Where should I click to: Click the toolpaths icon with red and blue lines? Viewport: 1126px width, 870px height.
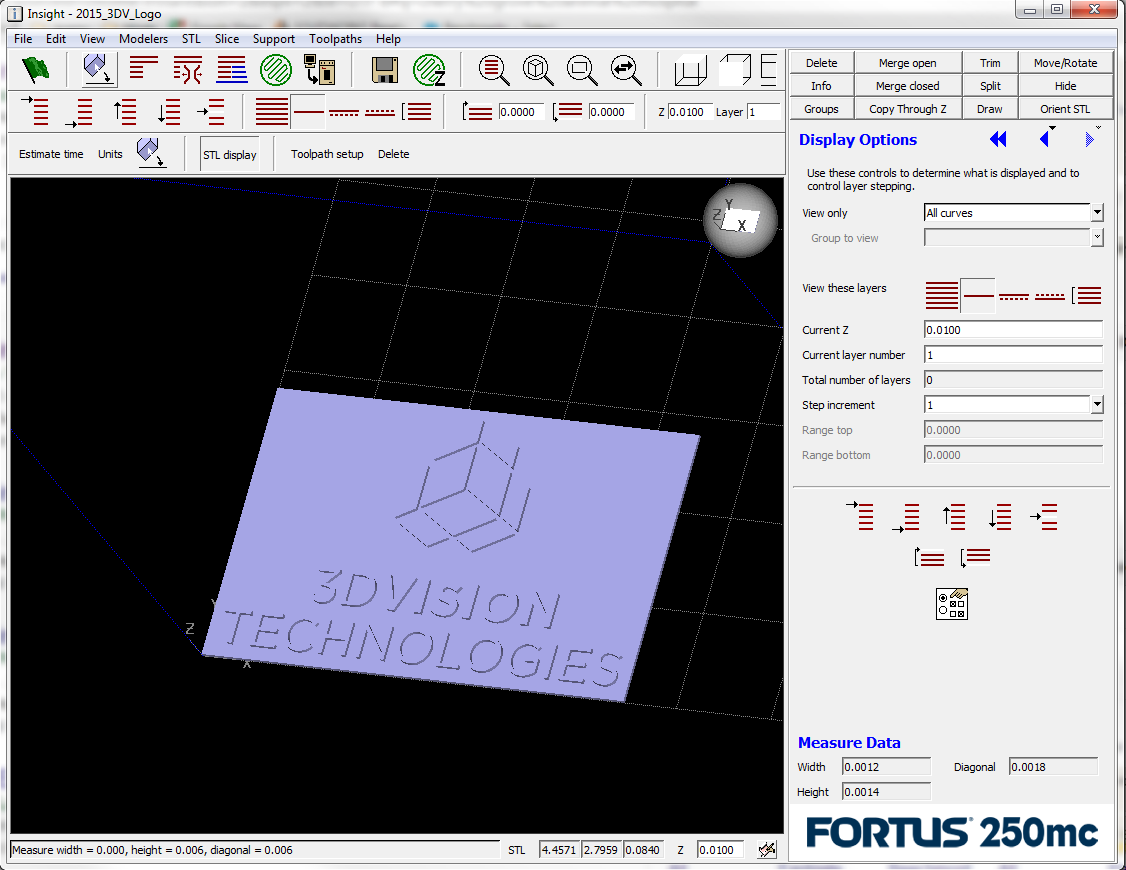point(232,70)
